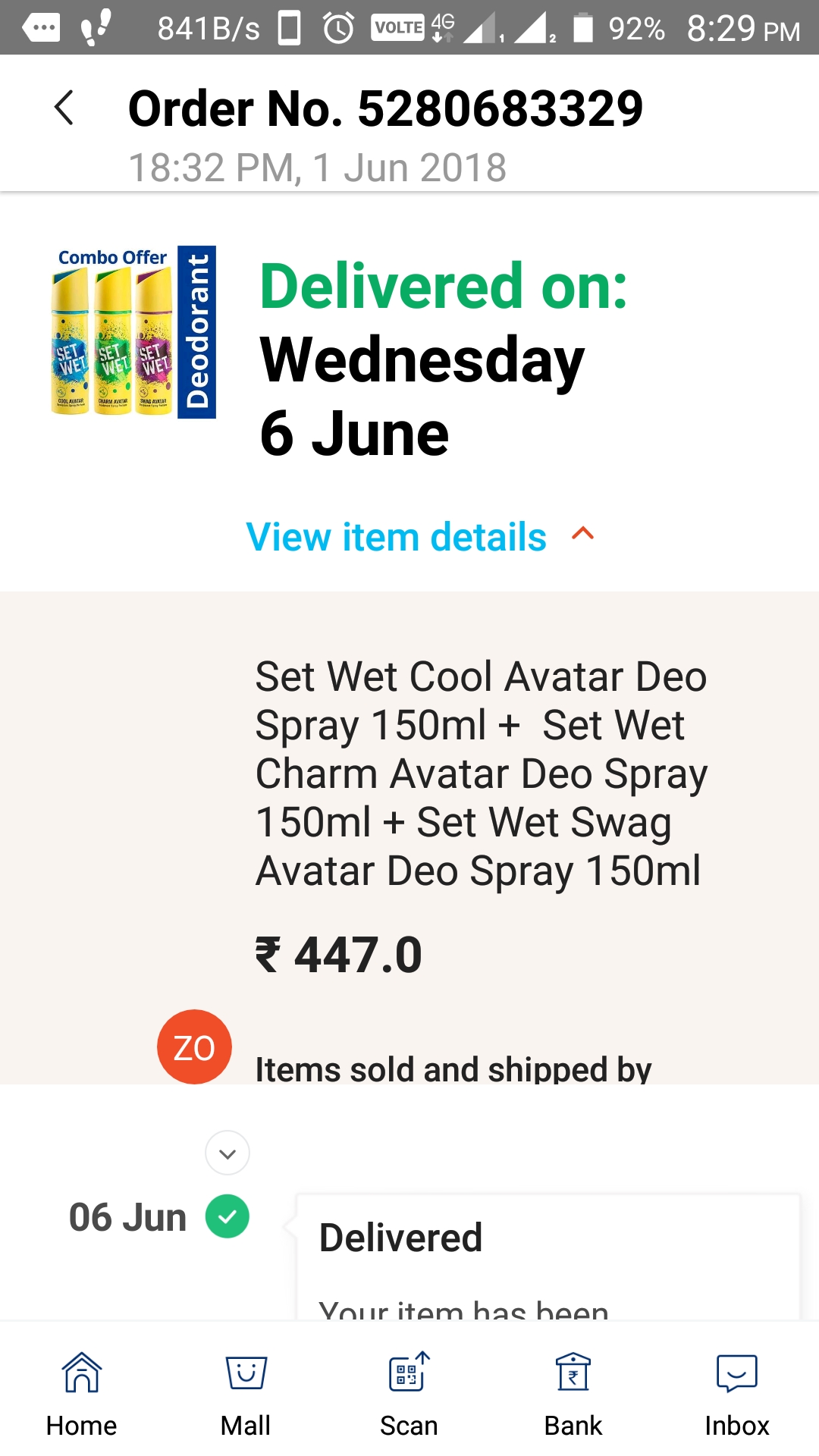Tap the battery icon in status bar
Viewport: 819px width, 1456px height.
[x=582, y=28]
